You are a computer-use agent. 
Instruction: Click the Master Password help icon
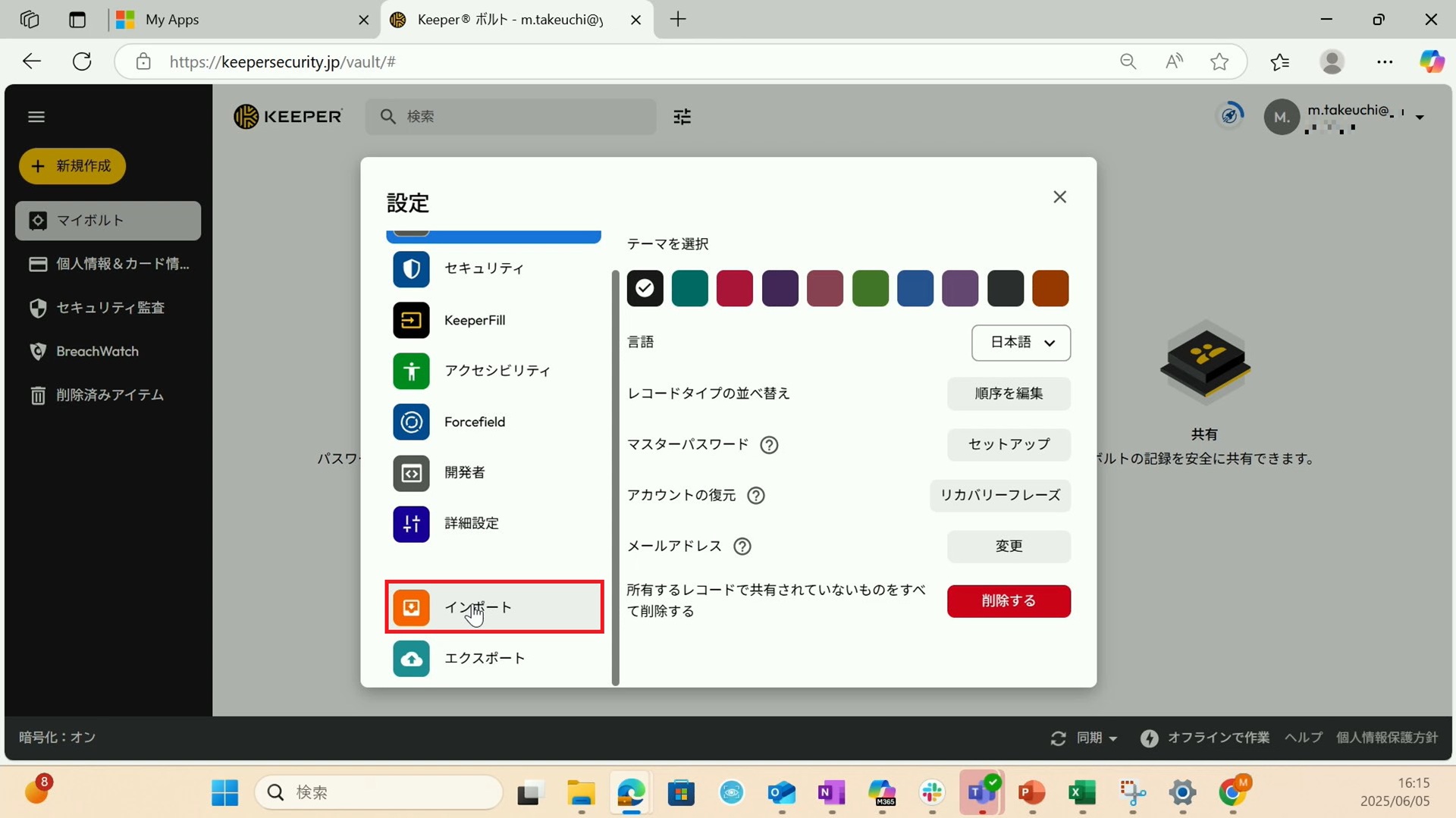769,445
